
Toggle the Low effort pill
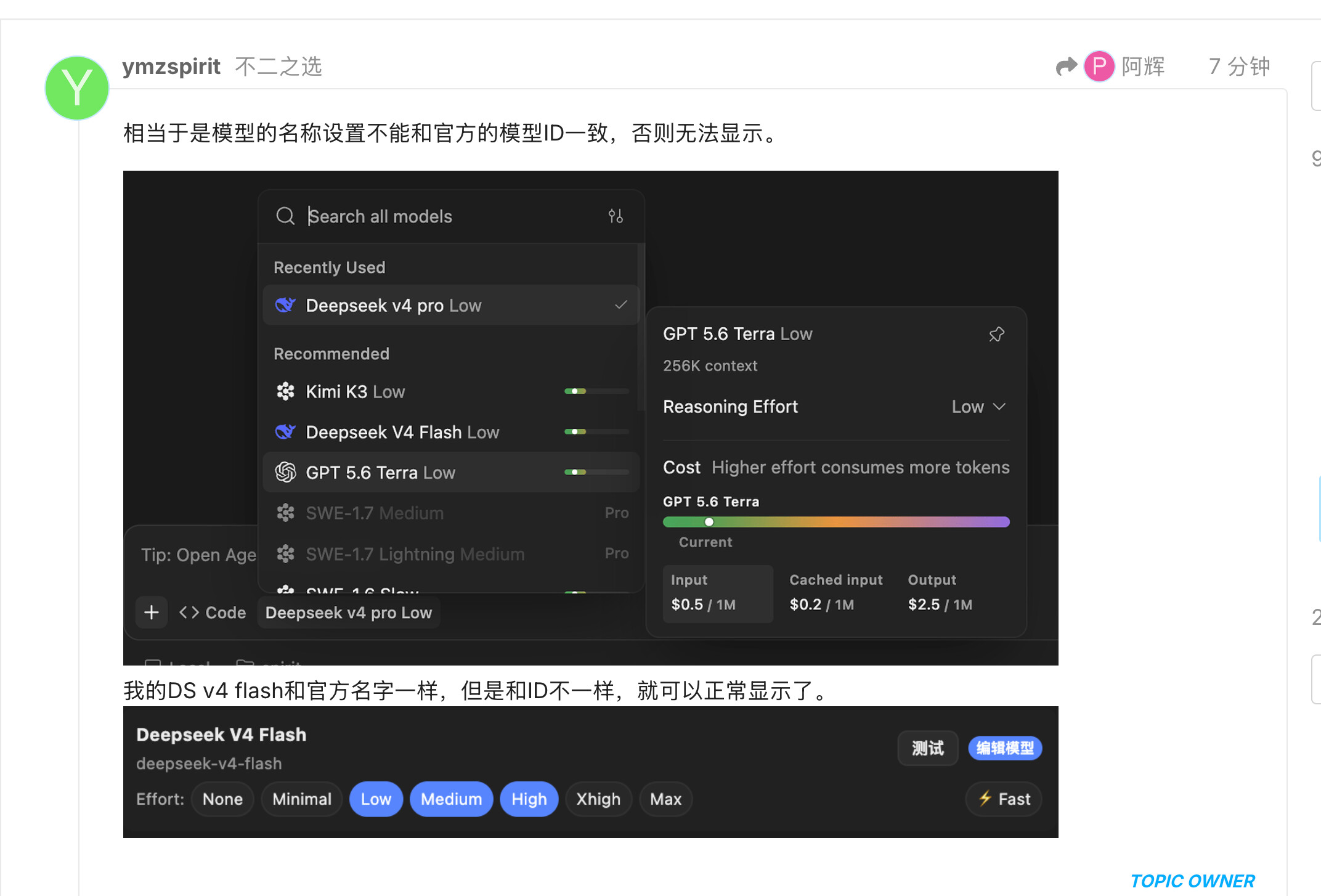[376, 799]
